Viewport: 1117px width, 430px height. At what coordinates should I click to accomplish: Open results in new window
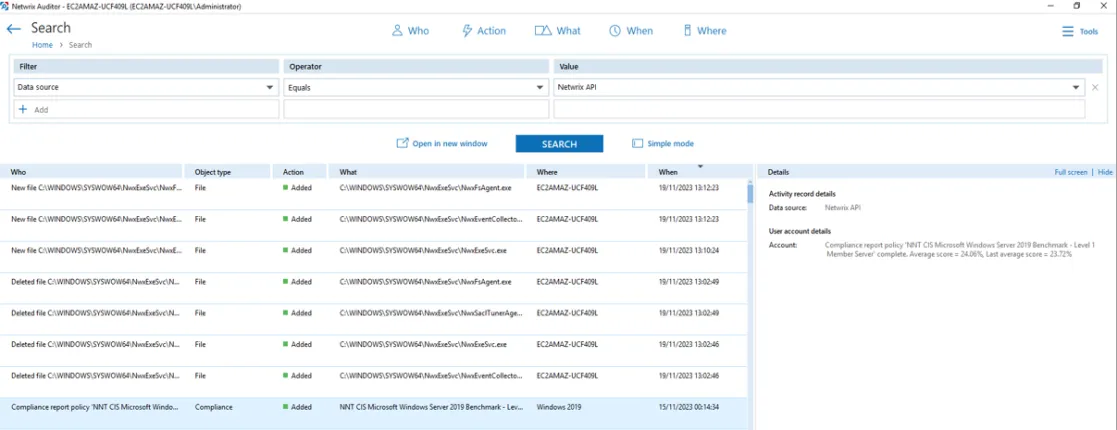(442, 144)
